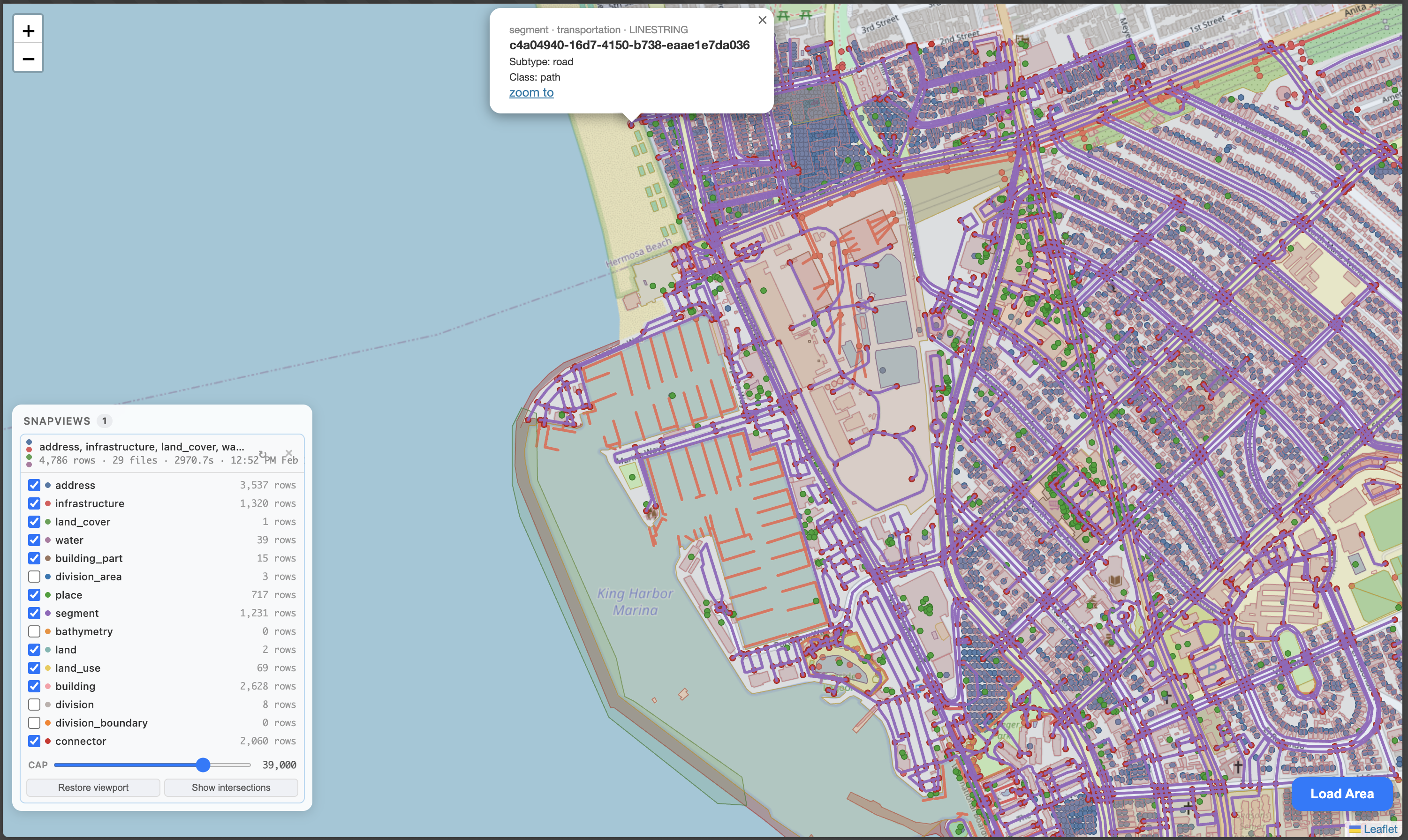Click the Leaflet attribution link
The height and width of the screenshot is (840, 1408).
[1380, 829]
